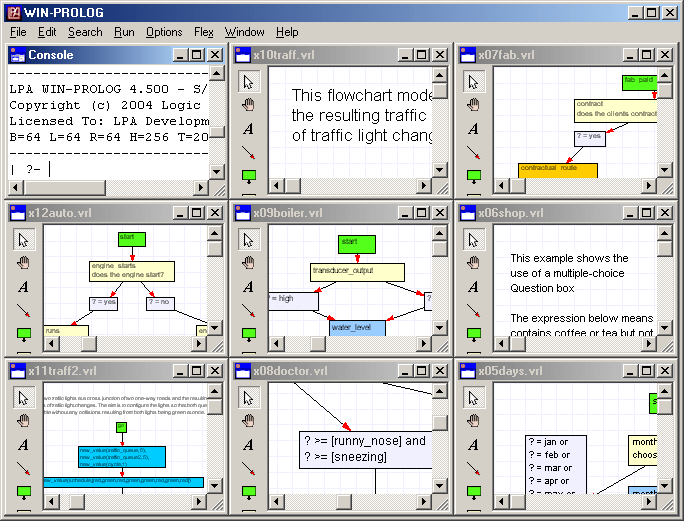Select the green start node tool in x07fab.vrl
Image resolution: width=684 pixels, height=521 pixels.
click(474, 176)
